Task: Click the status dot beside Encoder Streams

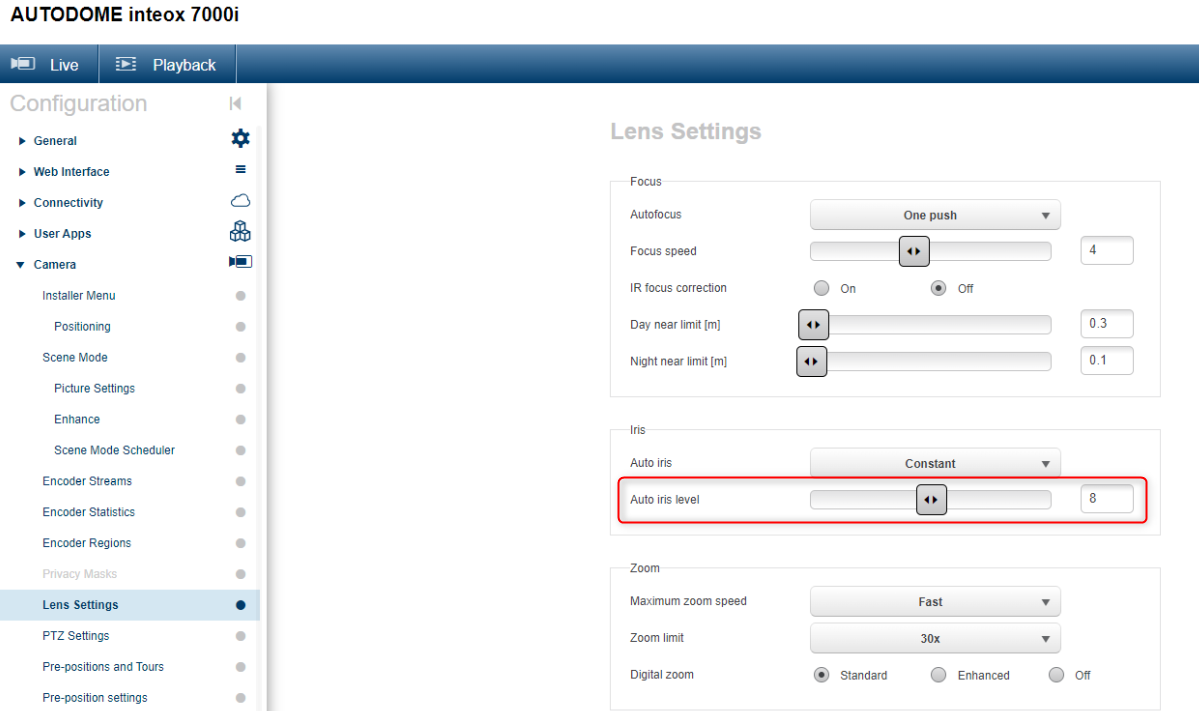Action: [240, 482]
